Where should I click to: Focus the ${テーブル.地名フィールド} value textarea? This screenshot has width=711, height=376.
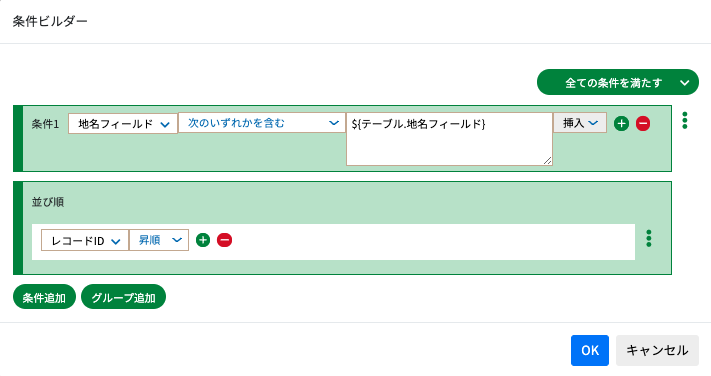click(449, 139)
